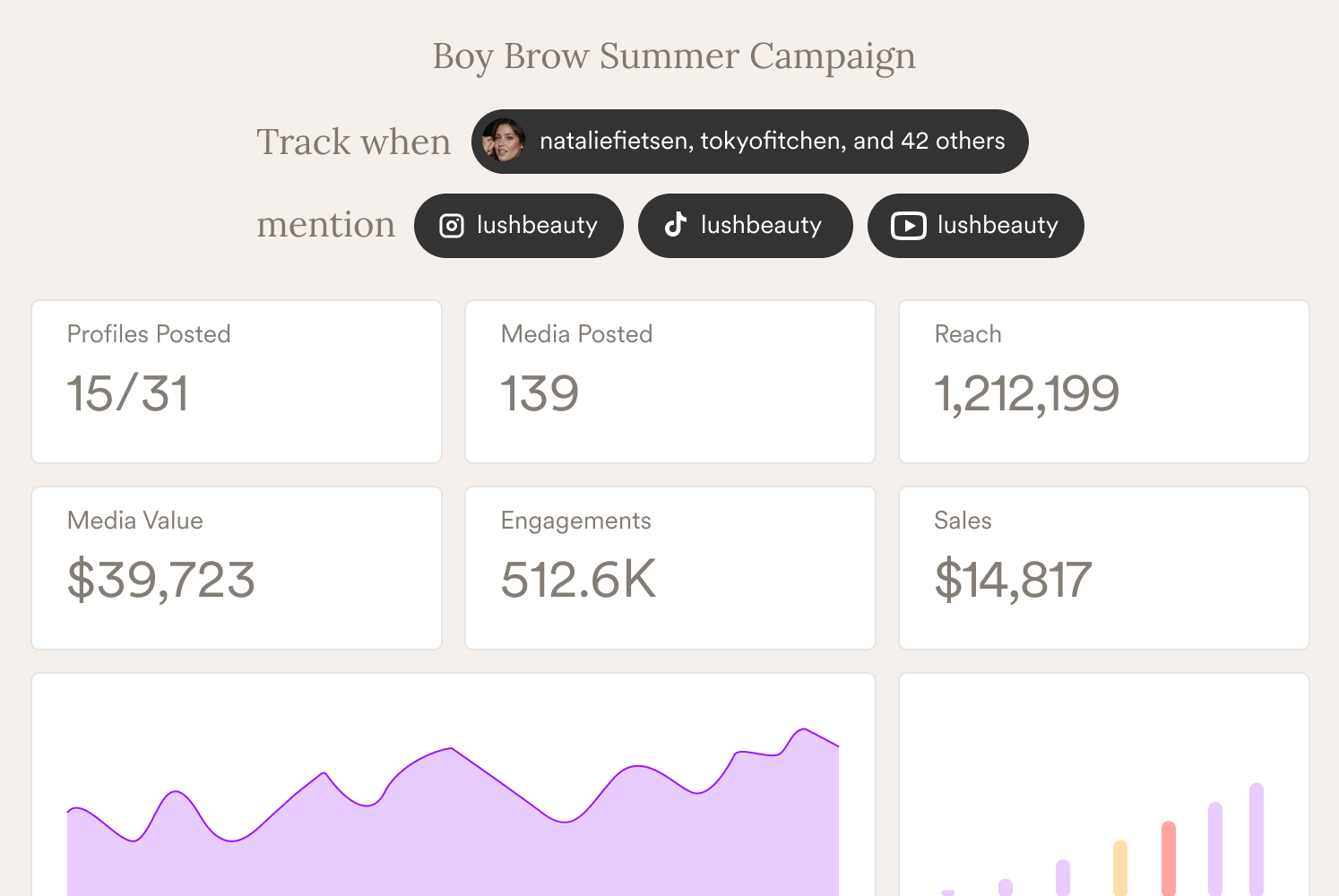Select the Instagram lushbeauty mention pill
The image size is (1339, 896).
click(x=519, y=226)
